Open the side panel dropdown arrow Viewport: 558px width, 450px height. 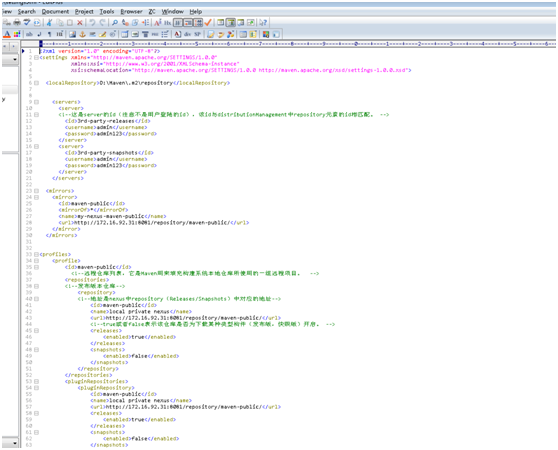click(x=15, y=59)
